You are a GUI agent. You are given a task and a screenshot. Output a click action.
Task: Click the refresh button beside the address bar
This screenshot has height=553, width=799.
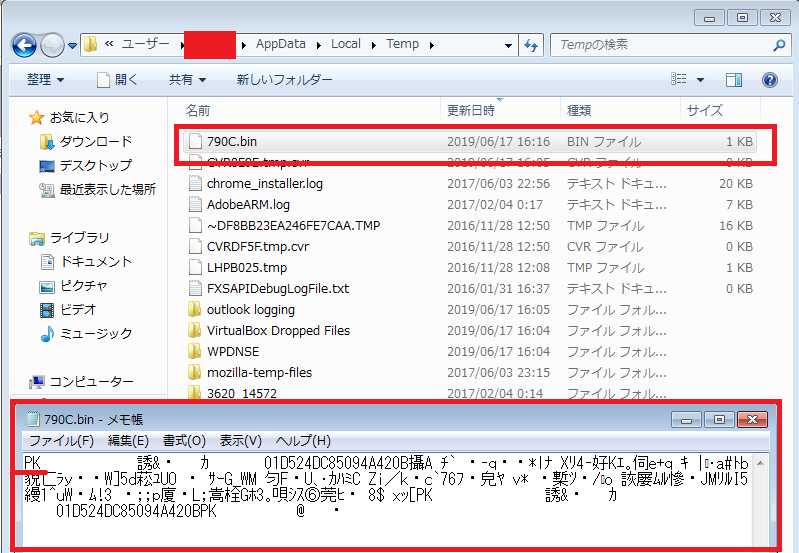[x=531, y=45]
